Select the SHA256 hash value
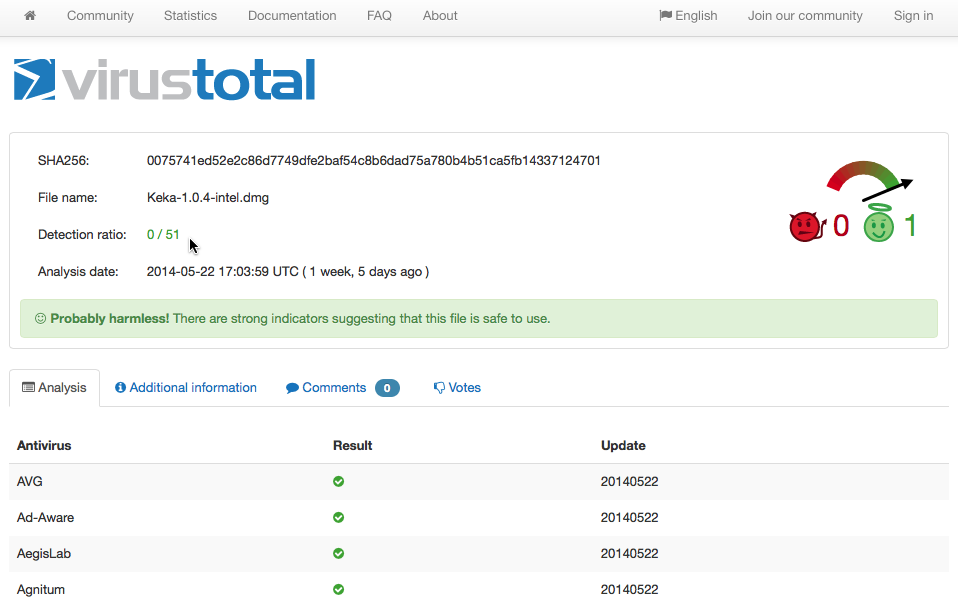Image resolution: width=958 pixels, height=598 pixels. (x=373, y=161)
